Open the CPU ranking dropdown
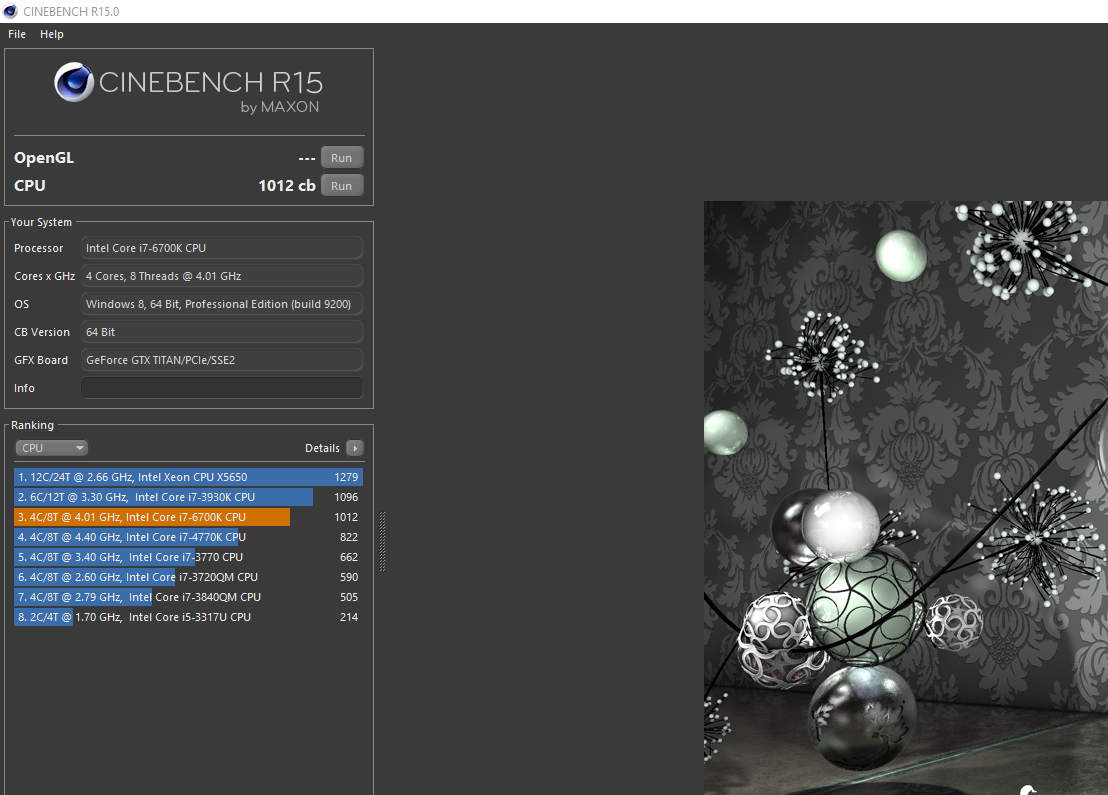This screenshot has height=795, width=1108. point(52,448)
